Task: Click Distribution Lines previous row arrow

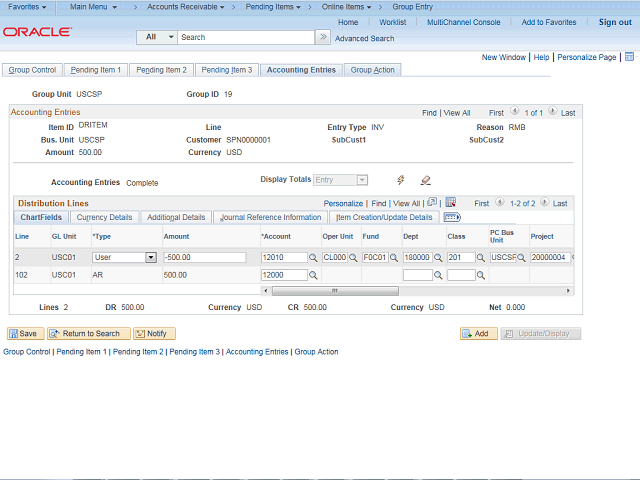Action: coord(500,202)
